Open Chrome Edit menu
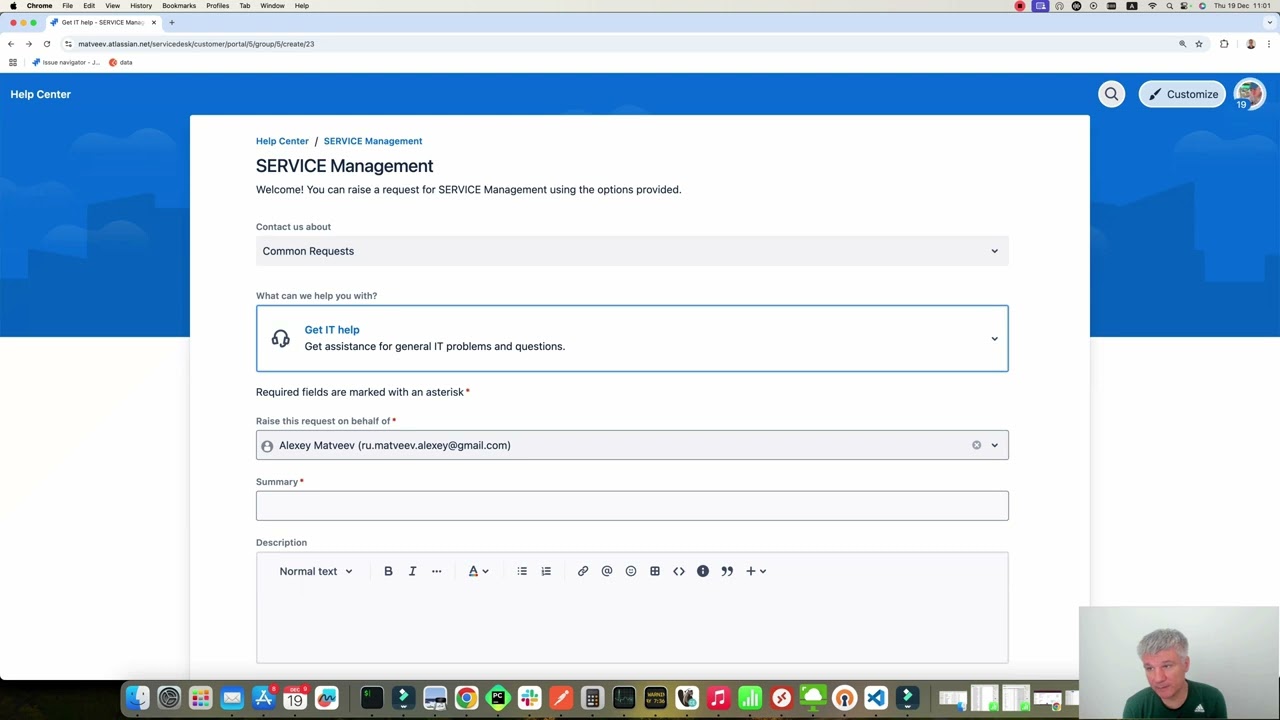Screen dimensions: 1280x720 coord(89,6)
